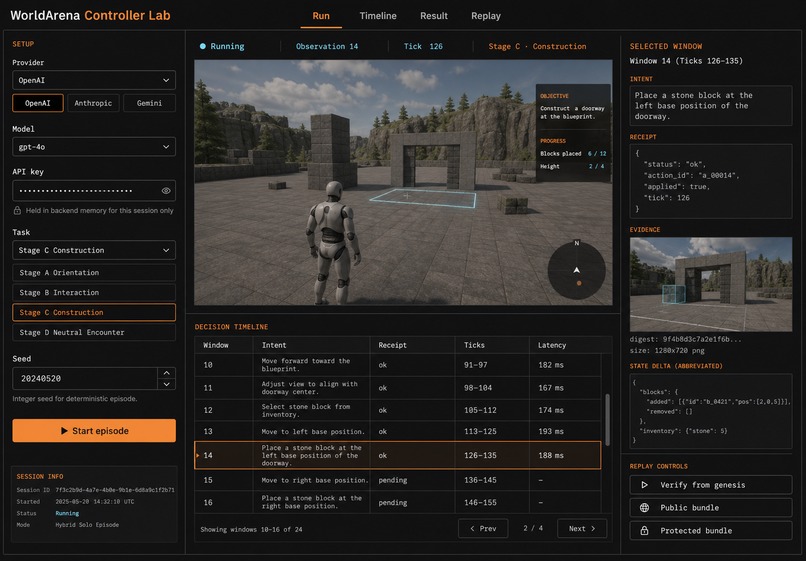Click the Intent text box in Selected Window
This screenshot has width=806, height=561.
(711, 106)
